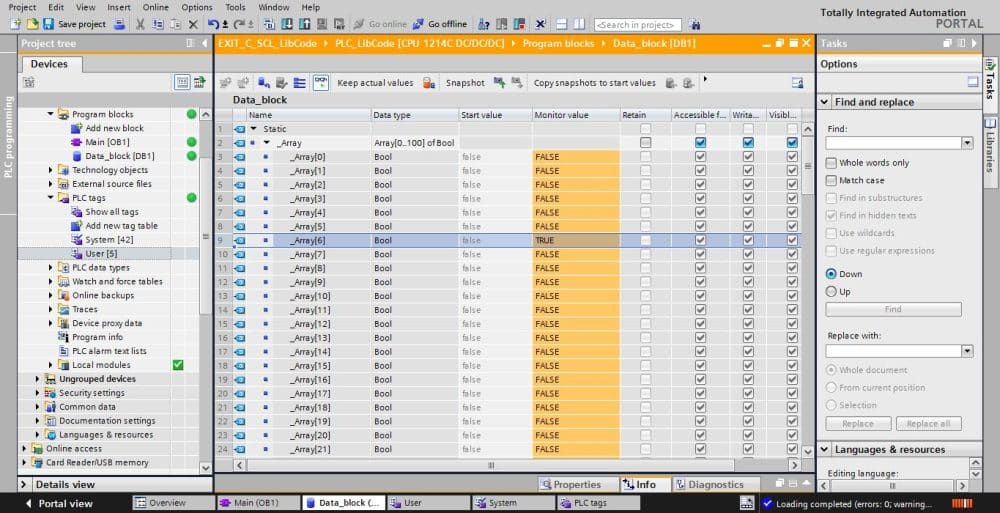Enable the Whole words only checkbox
The image size is (1000, 513).
(831, 163)
